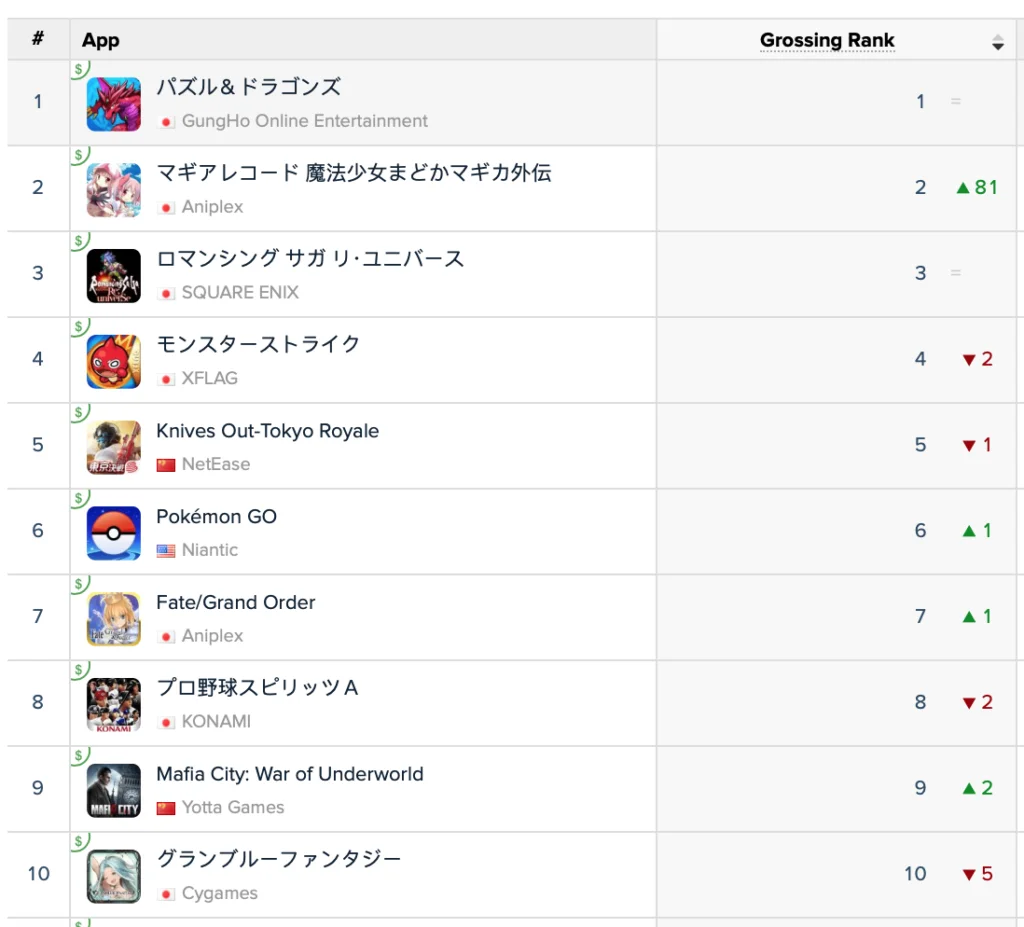Click the Monster Strike app icon
Image resolution: width=1024 pixels, height=927 pixels.
coord(112,359)
